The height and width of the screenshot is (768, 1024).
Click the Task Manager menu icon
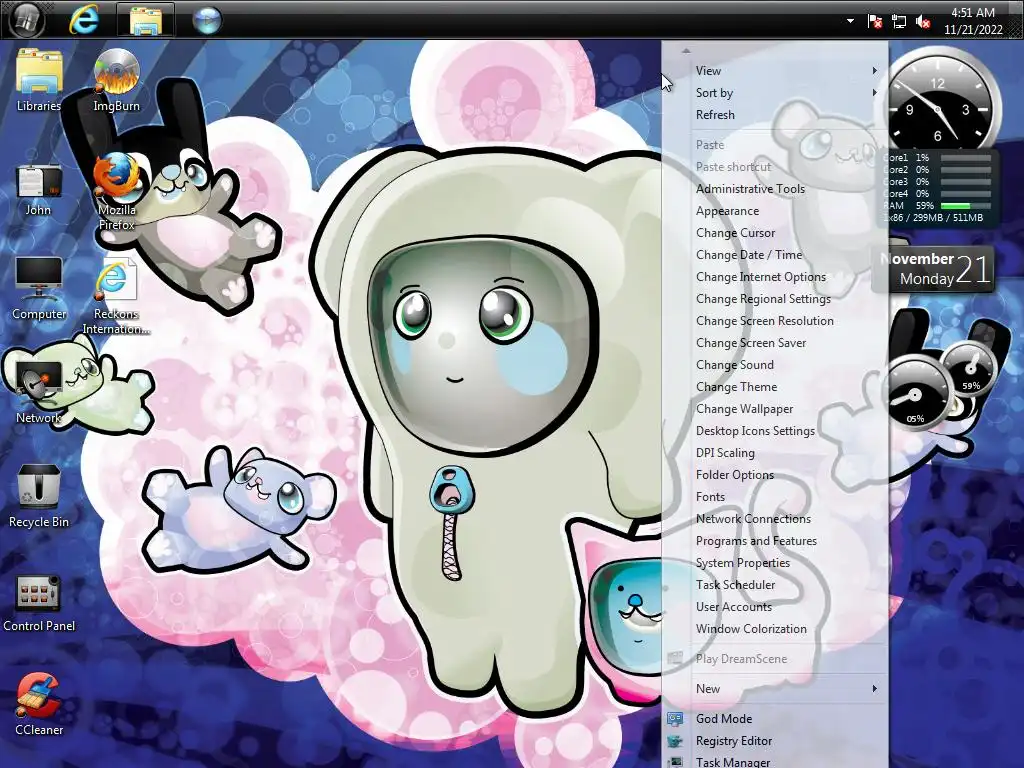coord(675,762)
